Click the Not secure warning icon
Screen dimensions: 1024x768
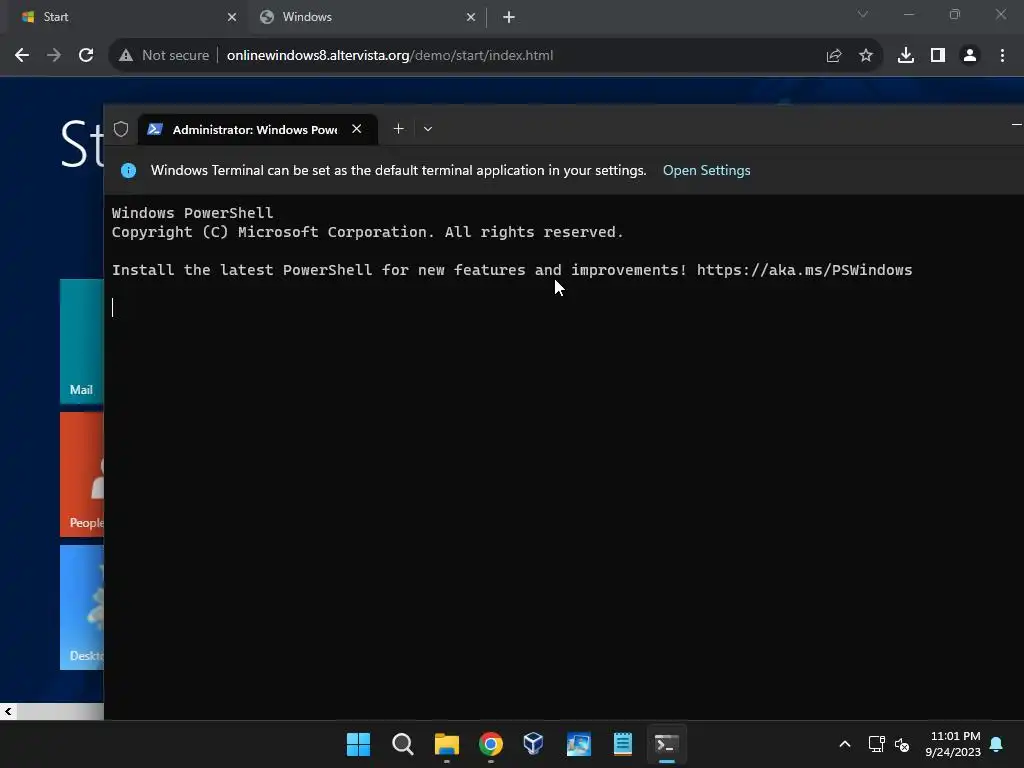pyautogui.click(x=126, y=56)
